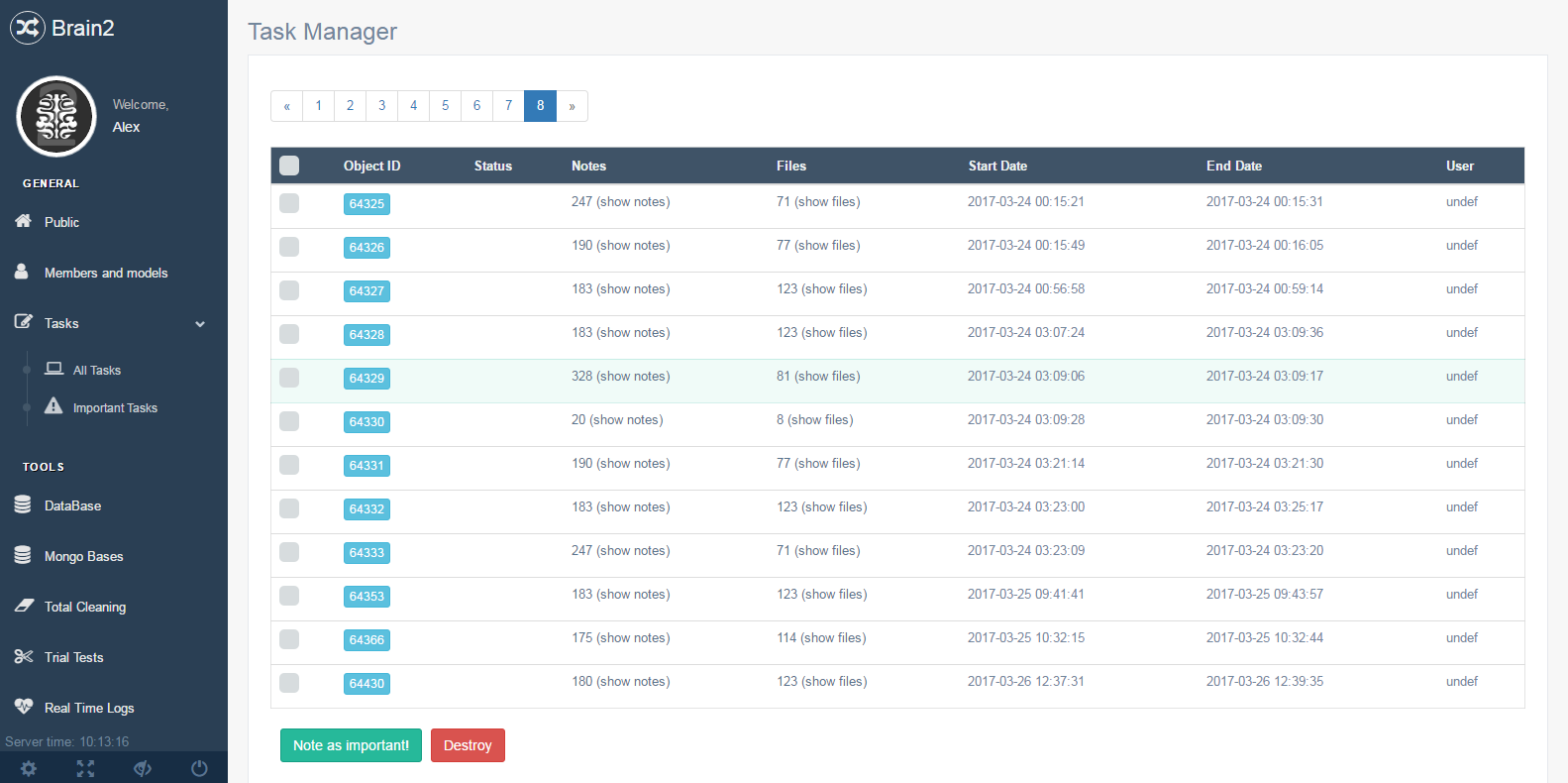
Task: Show files for task 64366
Action: click(x=833, y=637)
